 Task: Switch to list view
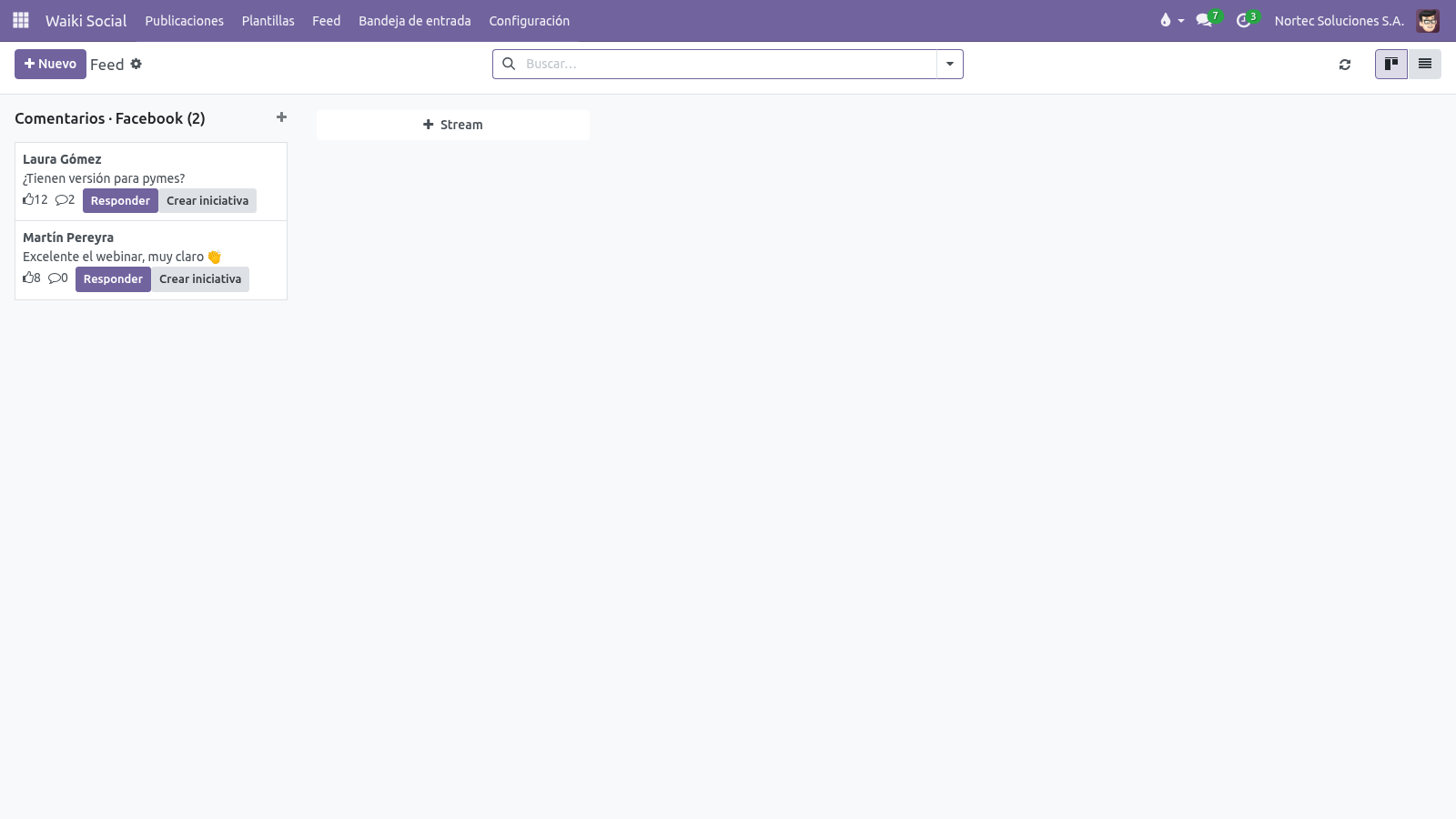point(1425,64)
